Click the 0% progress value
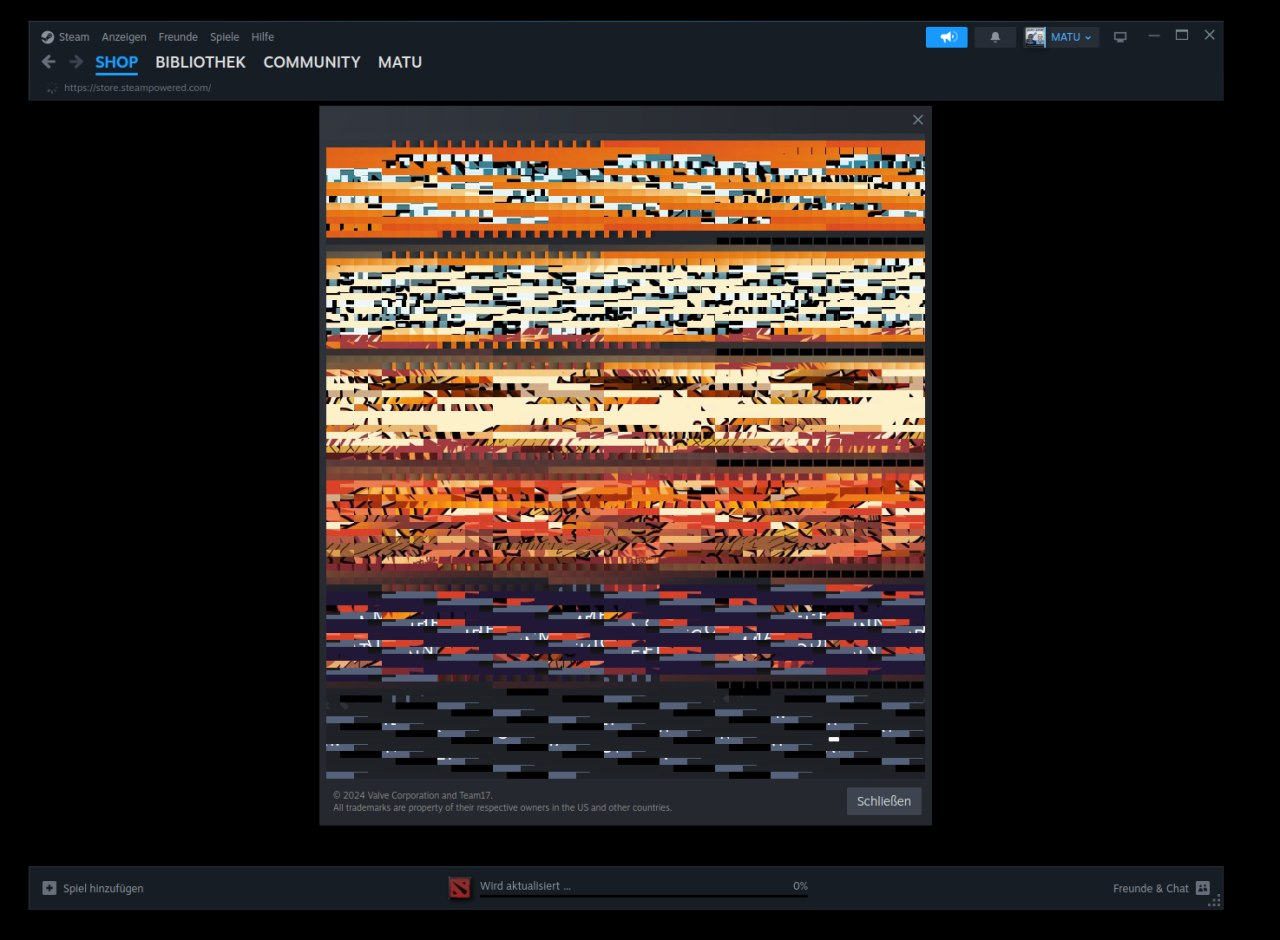The height and width of the screenshot is (940, 1280). tap(800, 886)
